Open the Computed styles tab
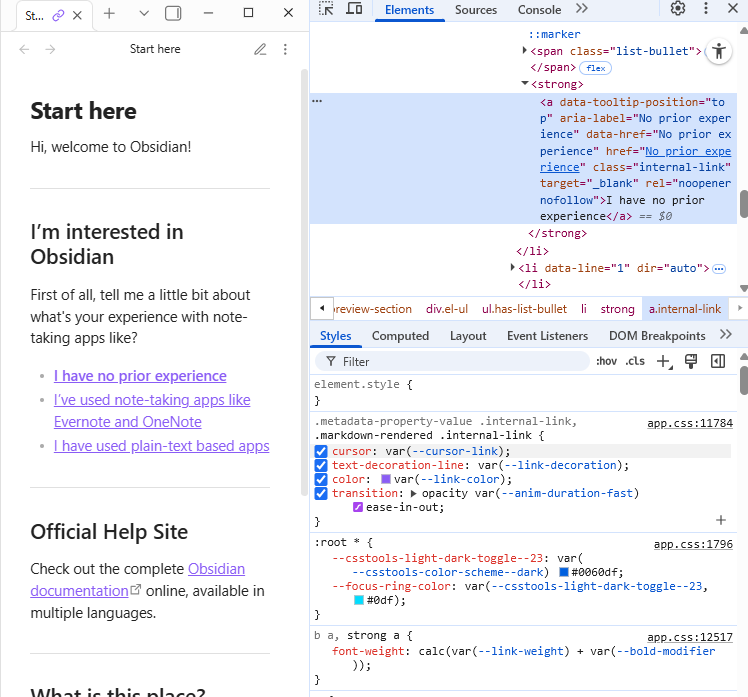 [x=400, y=336]
